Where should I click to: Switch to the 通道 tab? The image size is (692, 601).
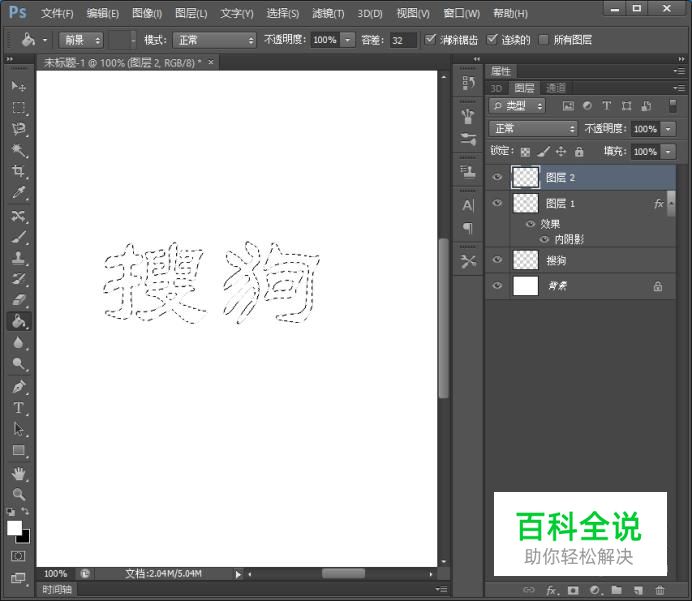click(x=556, y=88)
